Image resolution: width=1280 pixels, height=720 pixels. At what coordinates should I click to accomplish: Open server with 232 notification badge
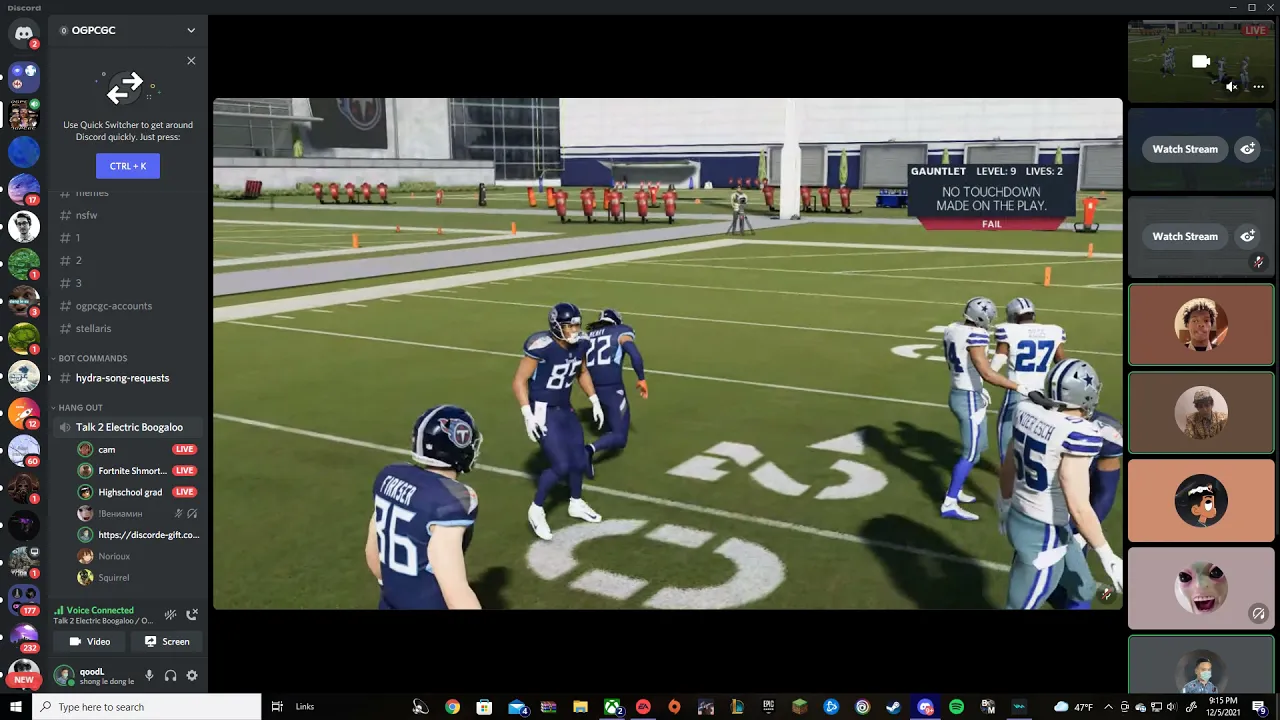click(x=24, y=636)
